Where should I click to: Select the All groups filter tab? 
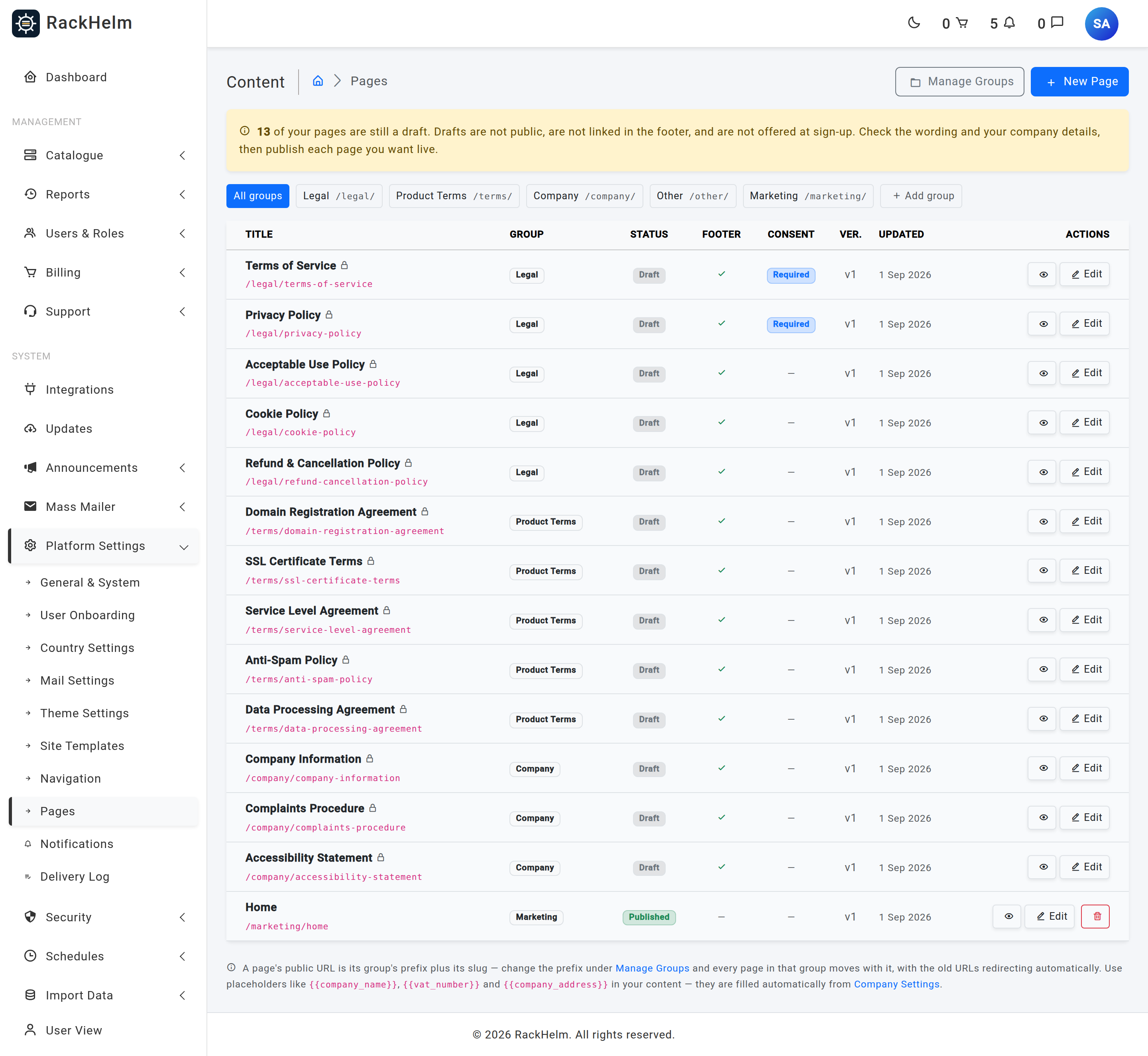258,196
